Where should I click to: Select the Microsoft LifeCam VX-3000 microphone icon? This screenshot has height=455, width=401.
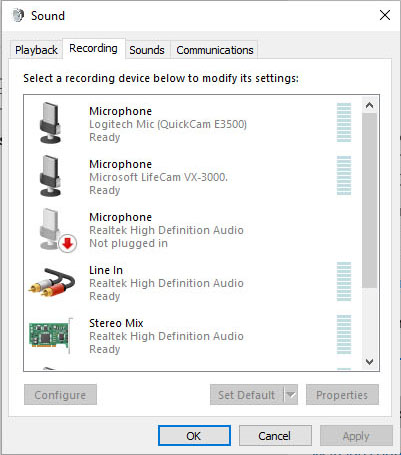tap(50, 176)
